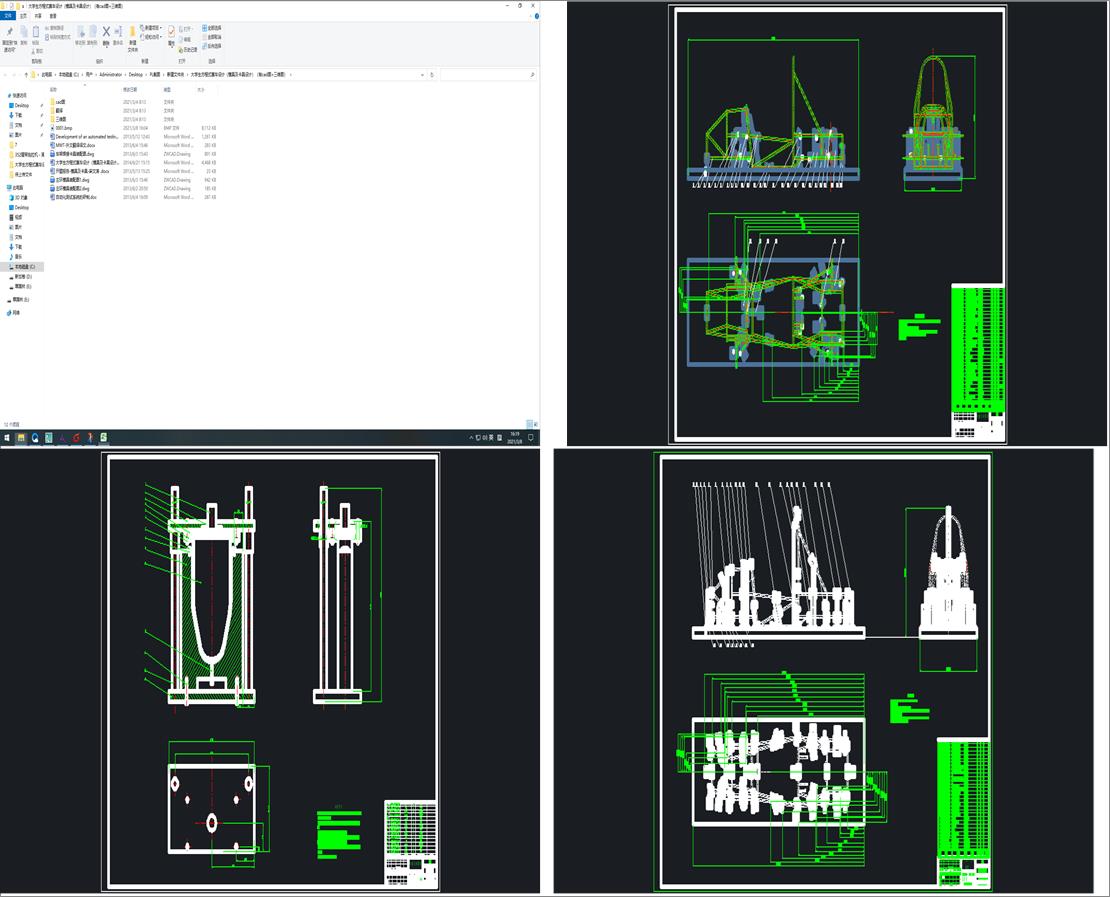The height and width of the screenshot is (897, 1110).
Task: Click Copy path in the clipboard group
Action: [55, 28]
